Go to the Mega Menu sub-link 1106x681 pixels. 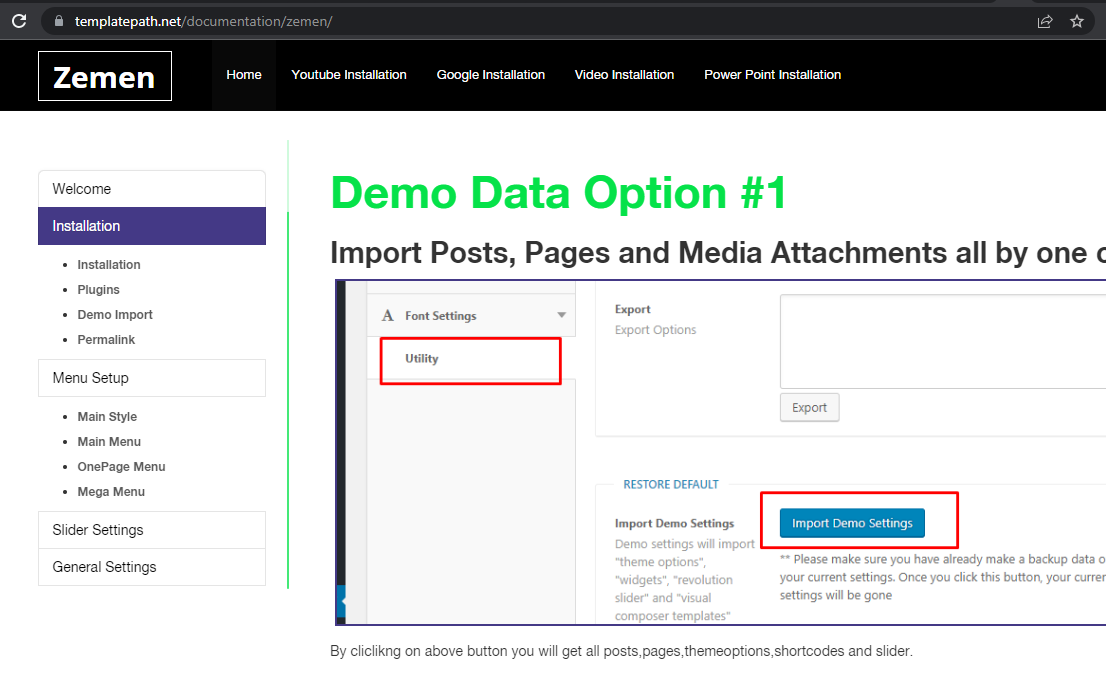pyautogui.click(x=111, y=492)
